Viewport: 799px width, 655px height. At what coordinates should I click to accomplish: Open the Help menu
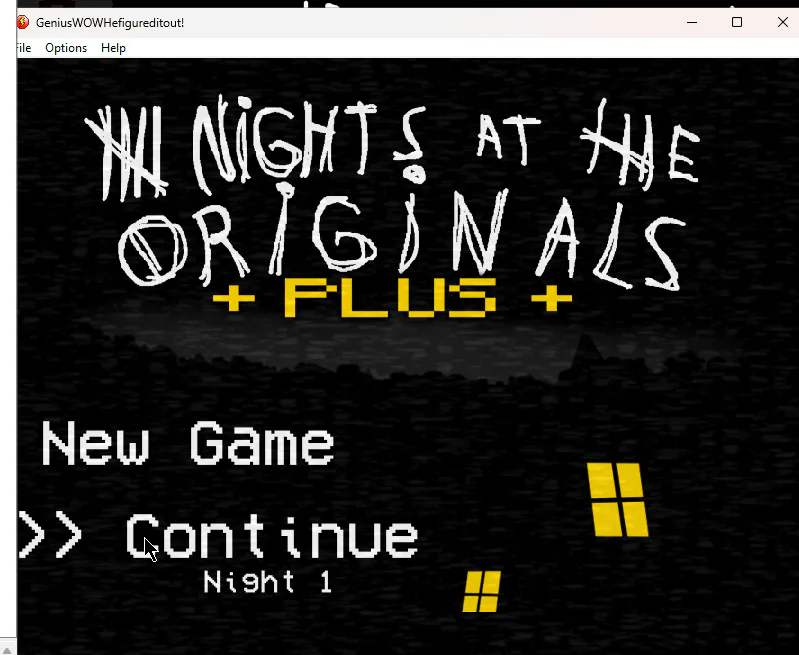tap(113, 48)
